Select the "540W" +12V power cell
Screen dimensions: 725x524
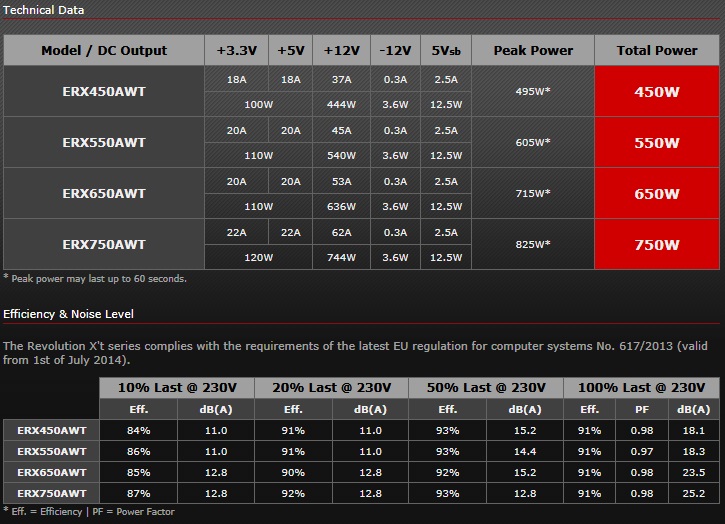[341, 155]
